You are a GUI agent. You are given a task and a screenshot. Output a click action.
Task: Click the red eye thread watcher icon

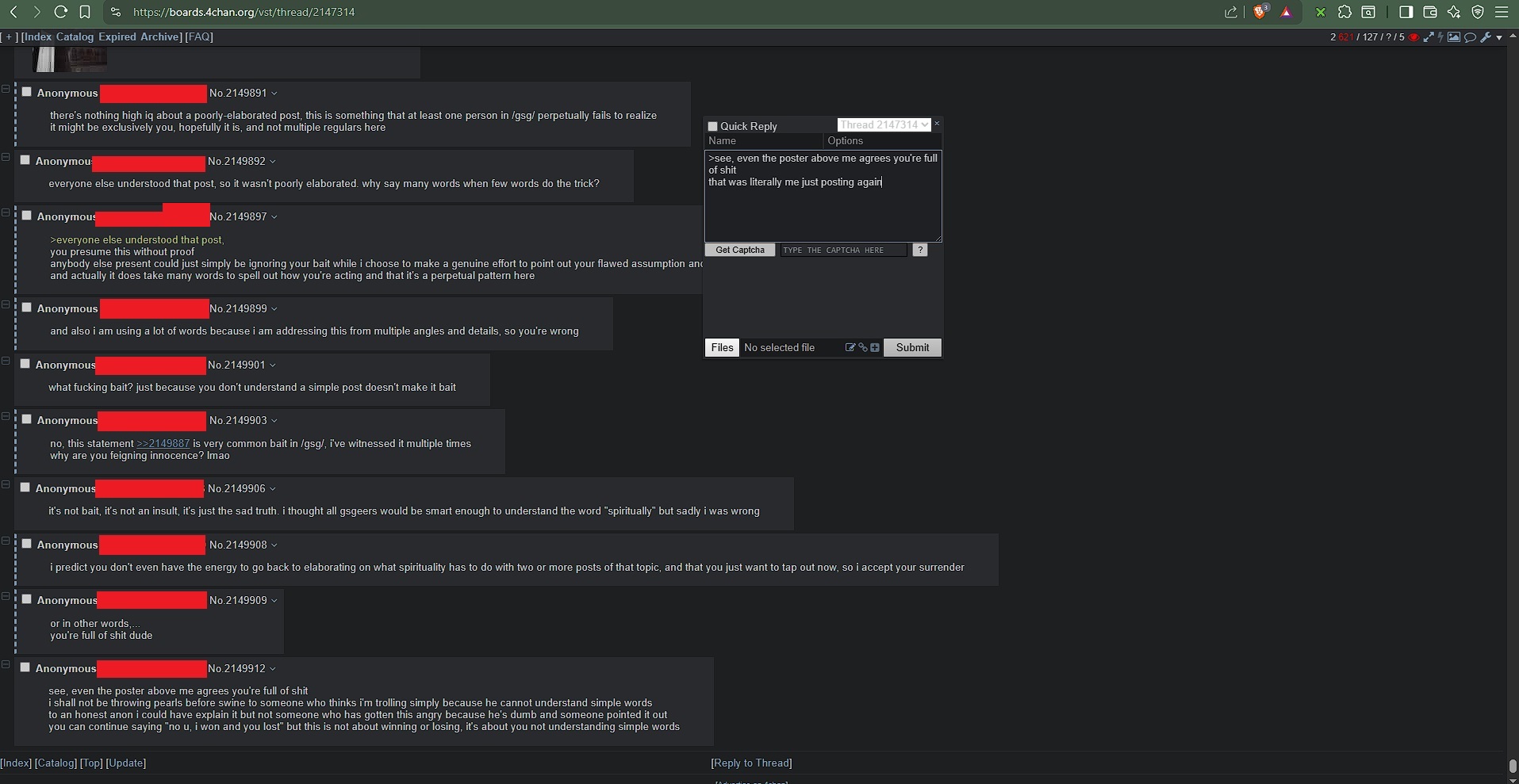tap(1414, 37)
